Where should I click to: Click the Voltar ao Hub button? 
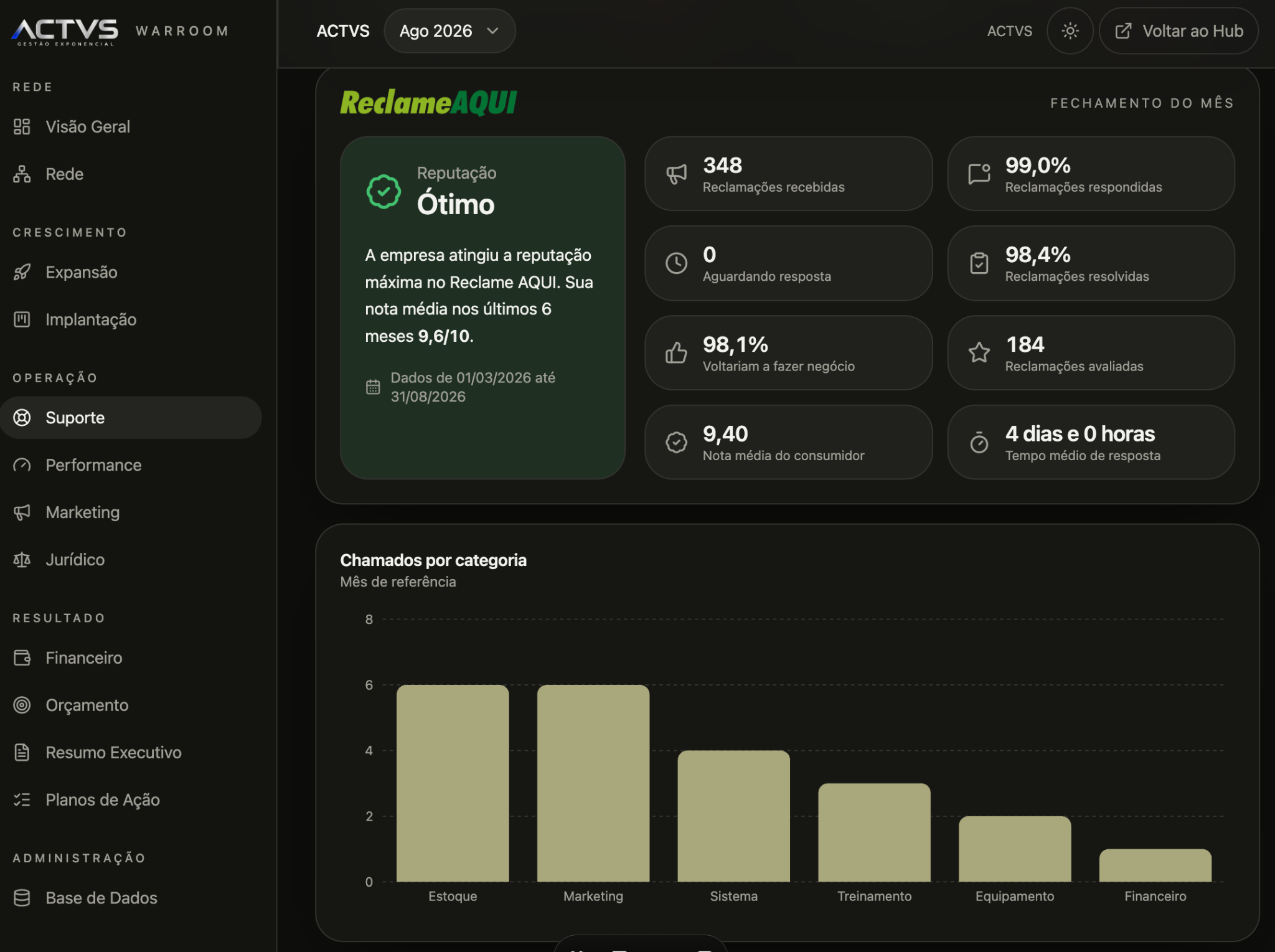pyautogui.click(x=1179, y=31)
